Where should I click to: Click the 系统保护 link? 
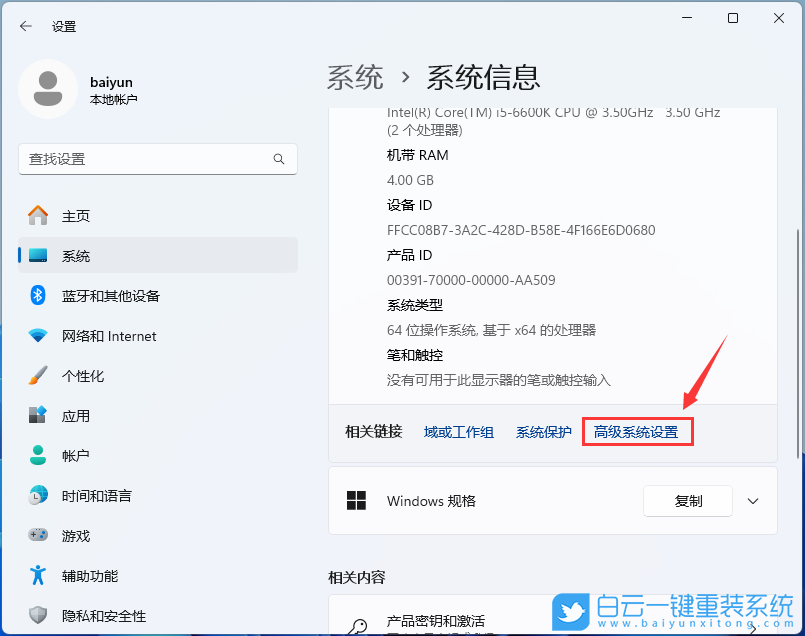click(x=543, y=431)
